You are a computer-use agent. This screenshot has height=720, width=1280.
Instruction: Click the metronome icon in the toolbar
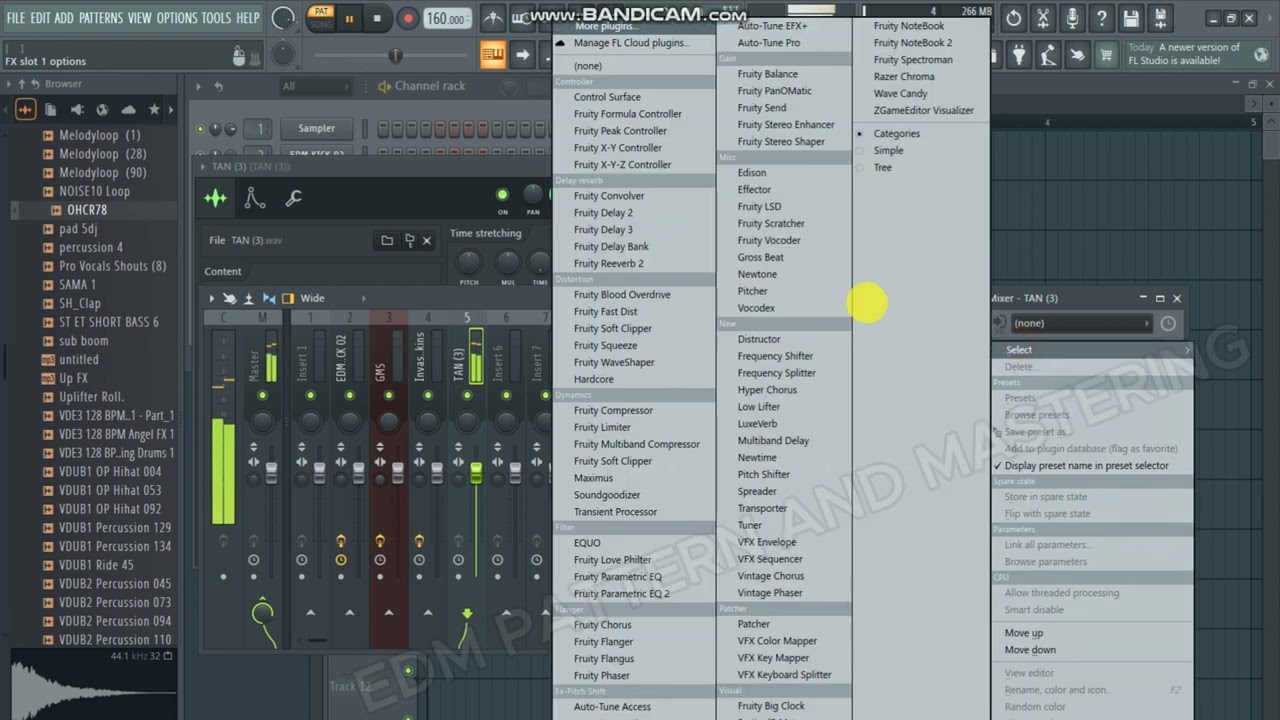pos(493,18)
